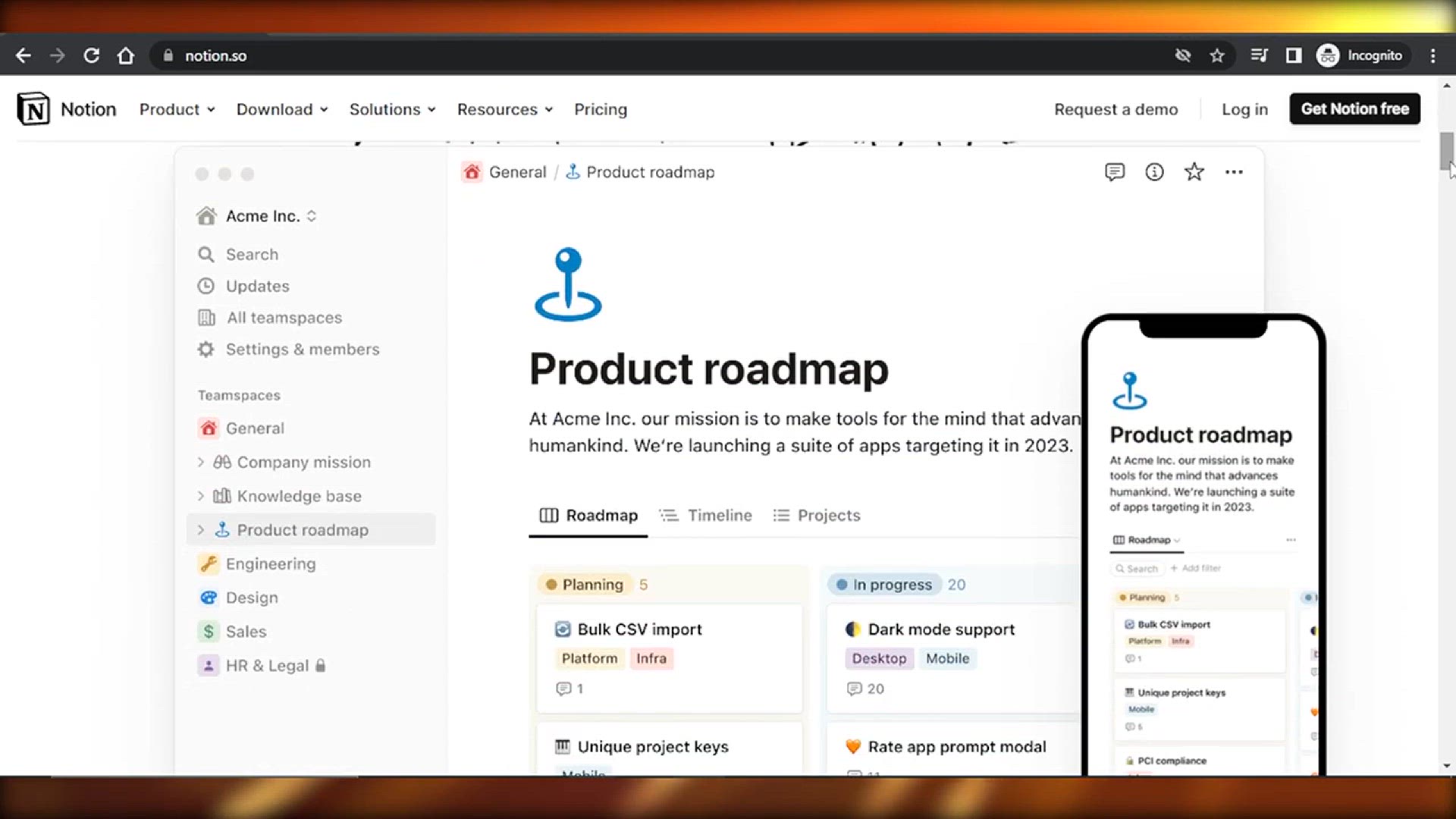Open the Unique project keys card
Screen dimensions: 1456x819
click(670, 748)
